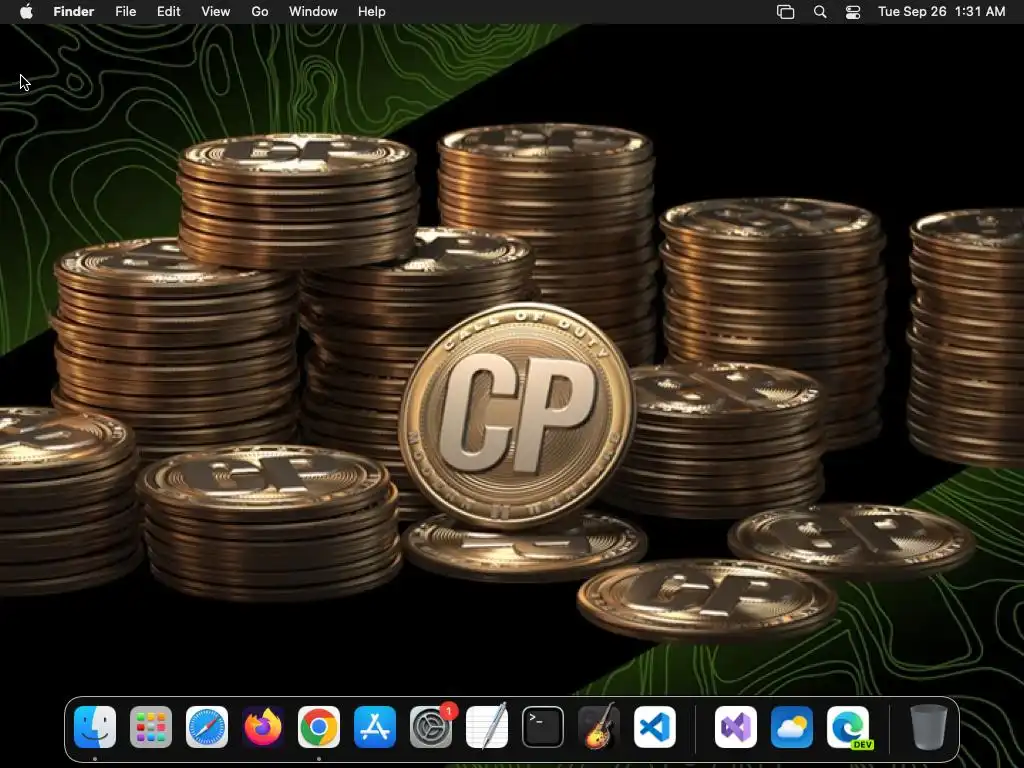Open the Edit menu
Screen dimensions: 1024x768
coord(168,12)
